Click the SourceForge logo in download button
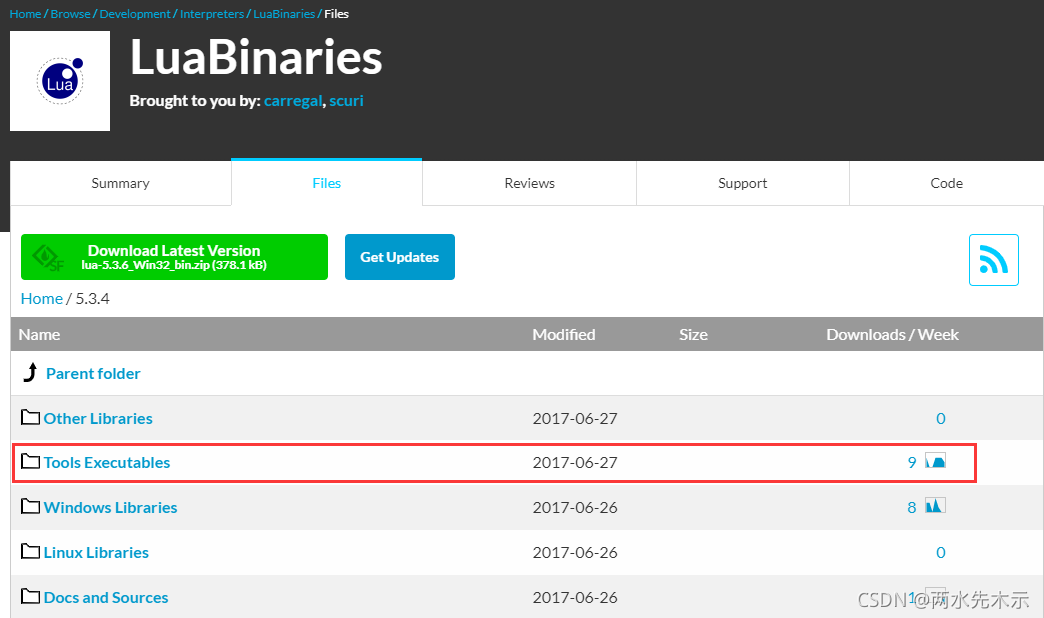The image size is (1044, 618). (48, 258)
